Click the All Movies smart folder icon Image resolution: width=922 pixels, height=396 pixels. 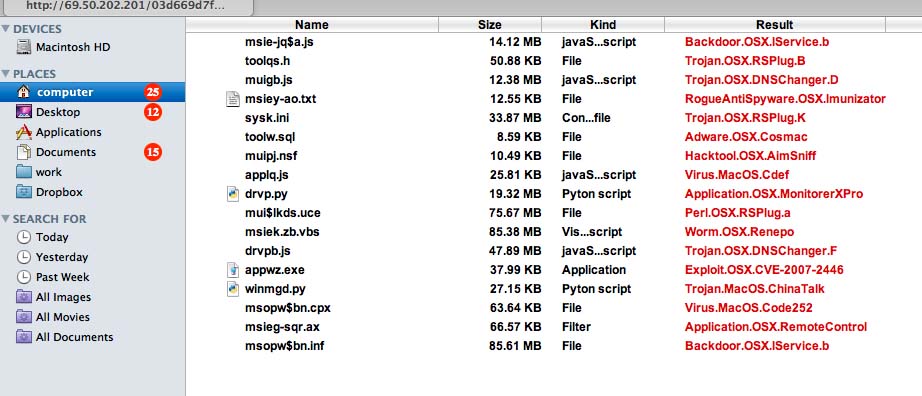(24, 317)
